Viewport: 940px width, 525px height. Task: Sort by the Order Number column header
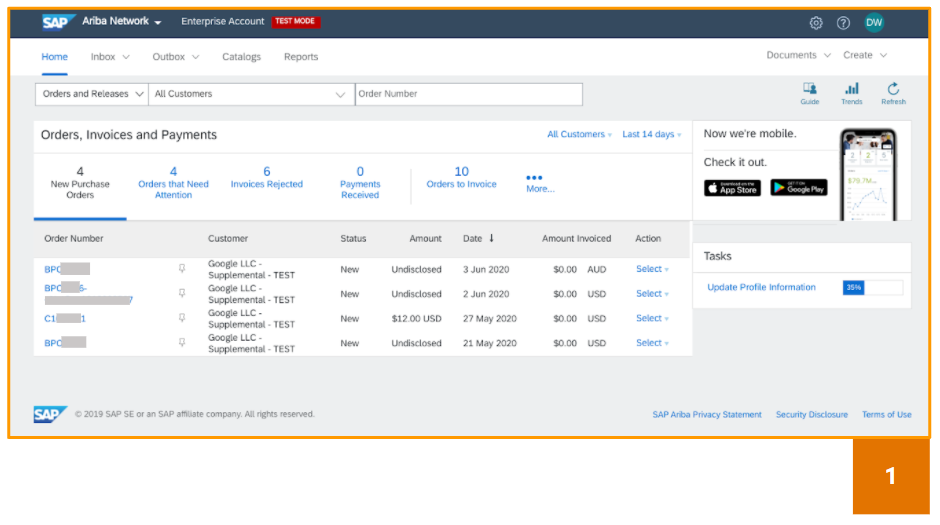point(74,239)
